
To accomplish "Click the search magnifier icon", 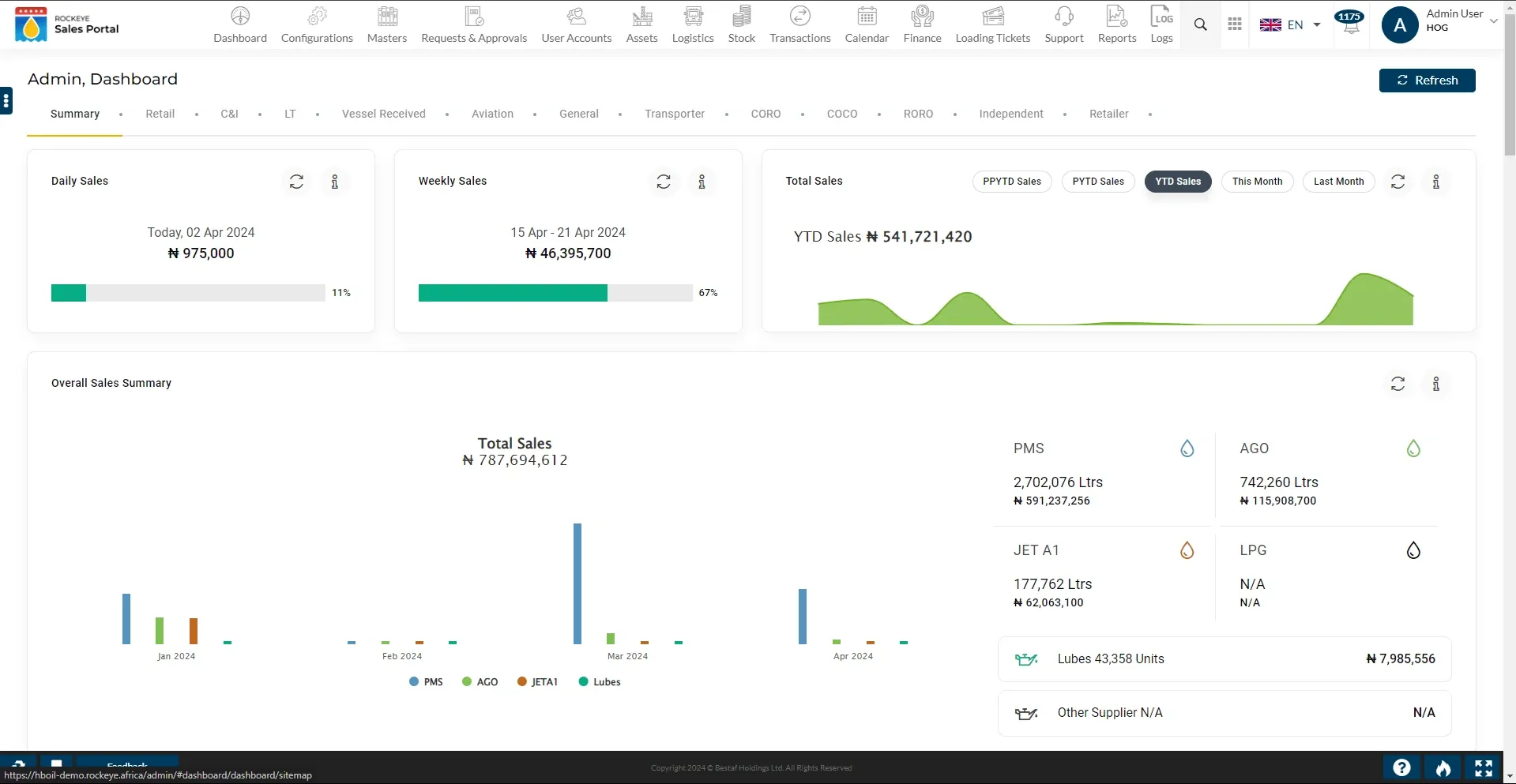I will click(x=1200, y=24).
